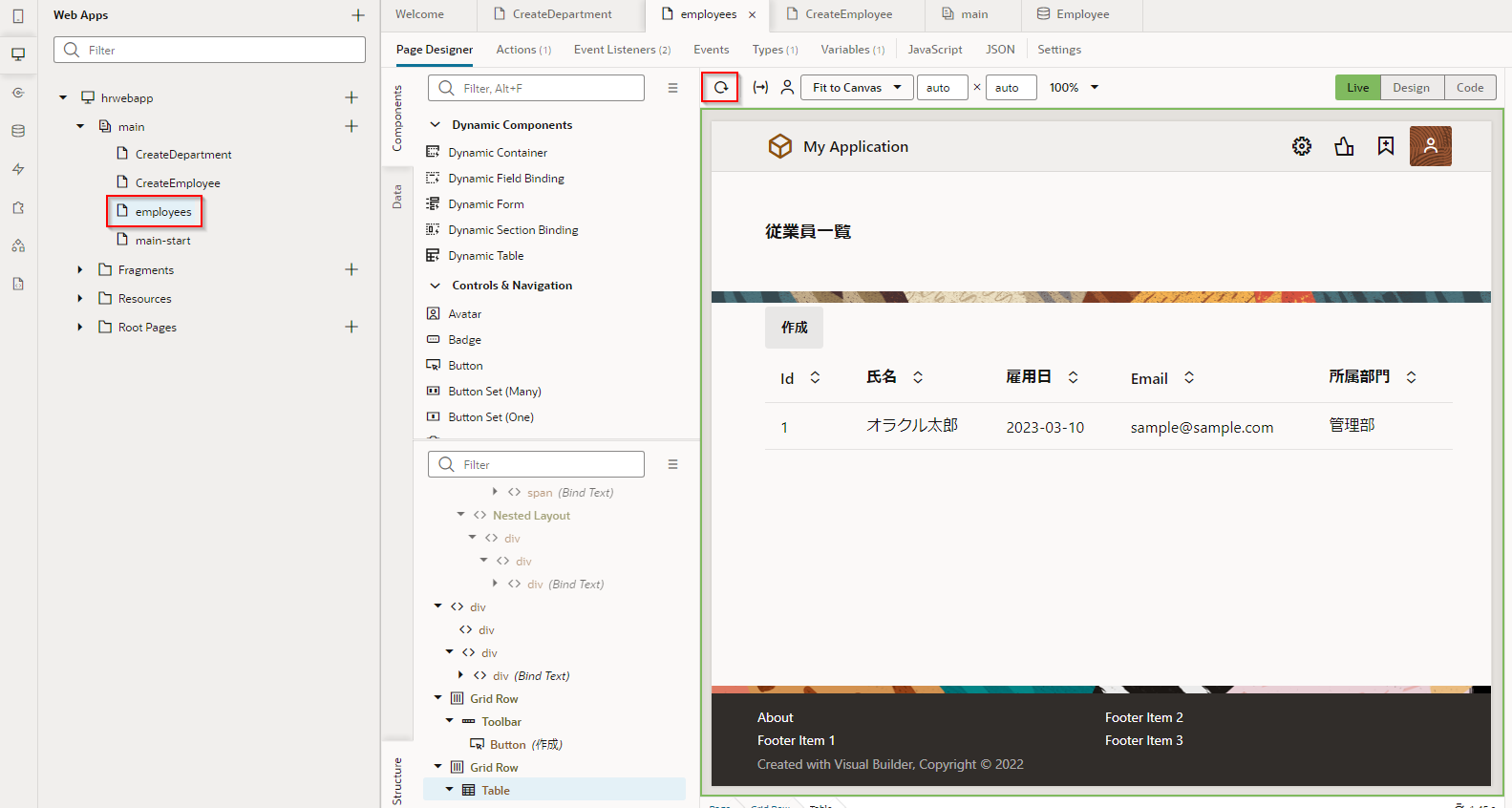The height and width of the screenshot is (808, 1512).
Task: Open the Business Objects database icon
Action: click(18, 131)
